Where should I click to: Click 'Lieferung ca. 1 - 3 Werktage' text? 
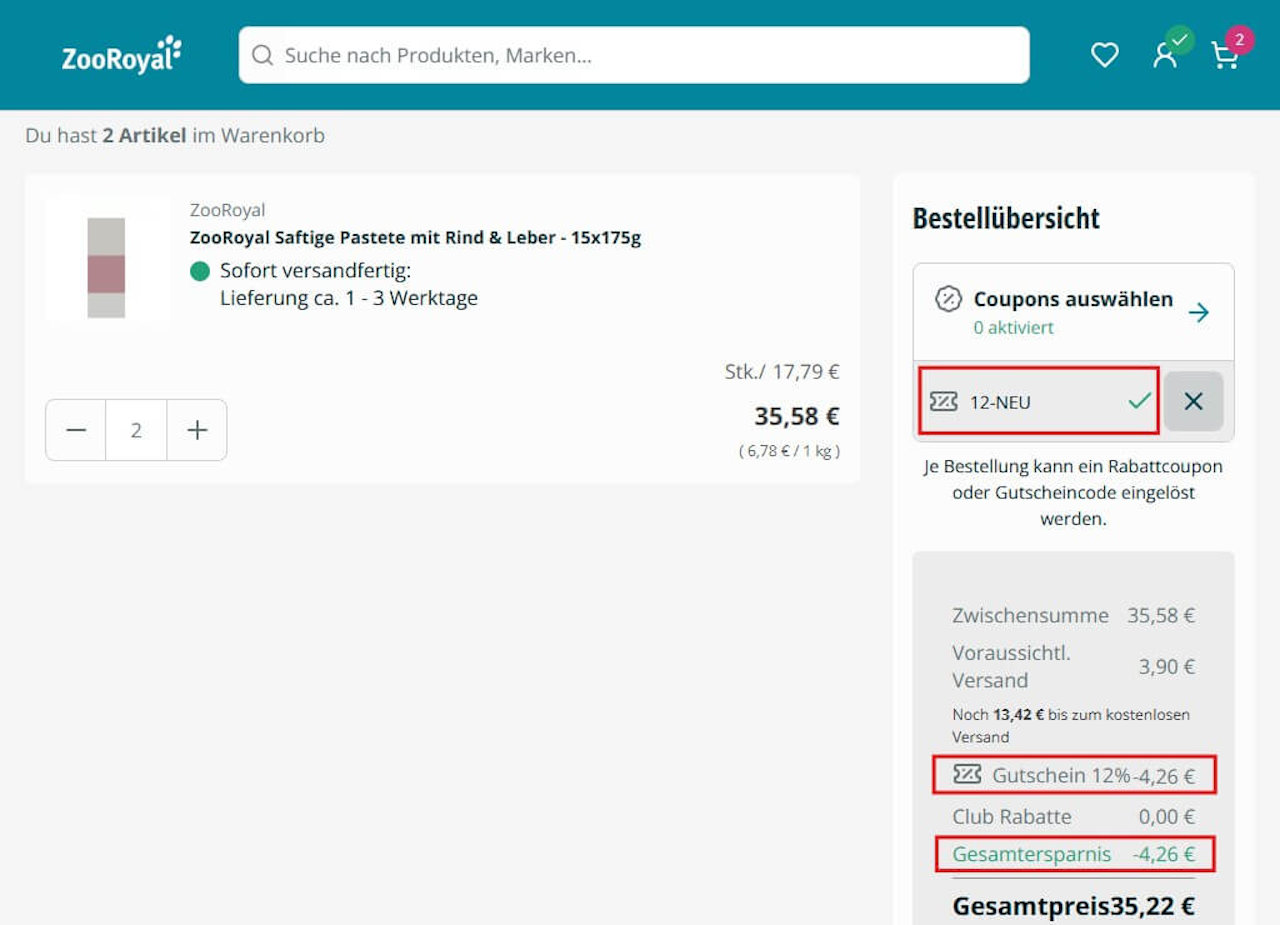point(349,298)
